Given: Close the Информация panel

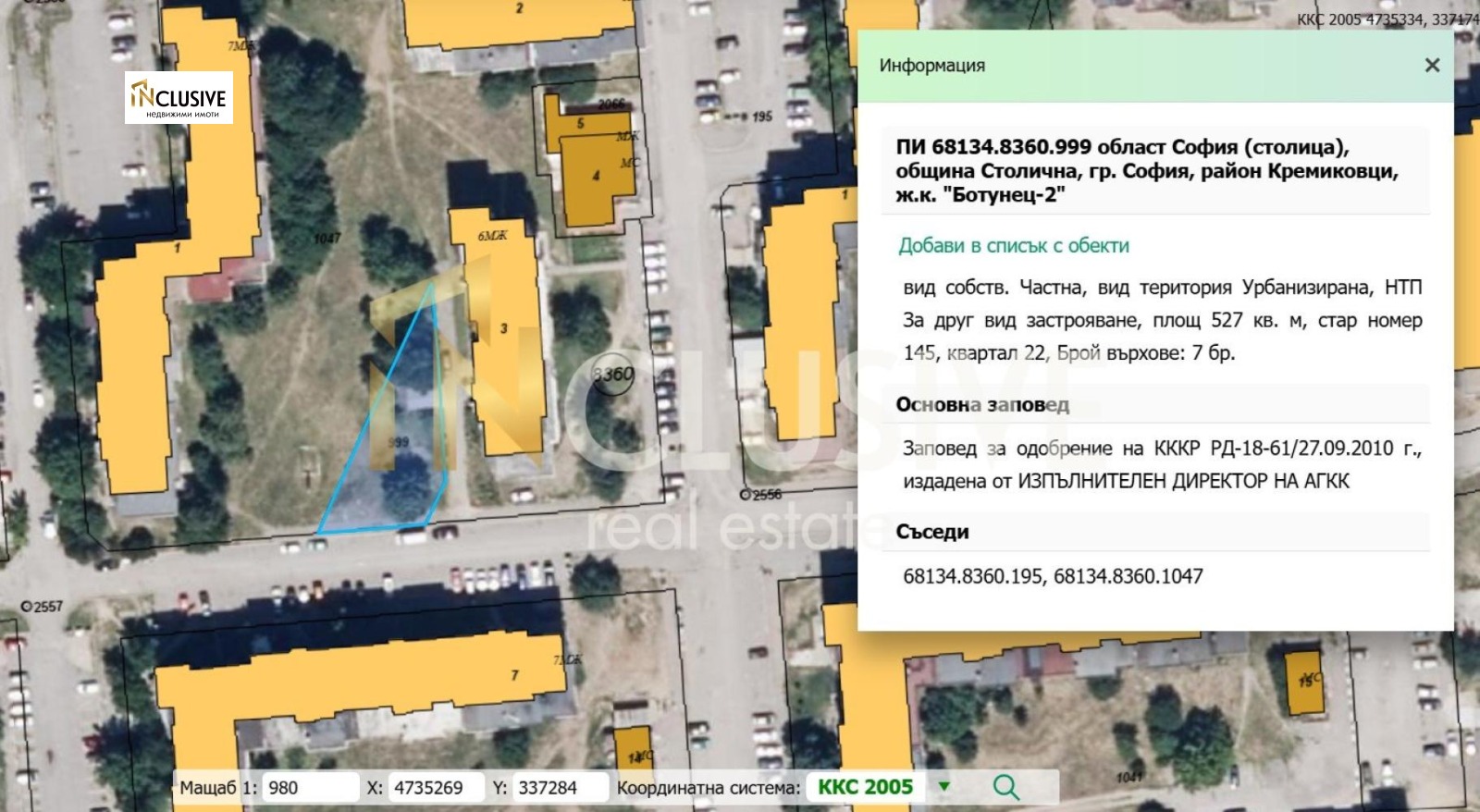Looking at the screenshot, I should coord(1432,65).
